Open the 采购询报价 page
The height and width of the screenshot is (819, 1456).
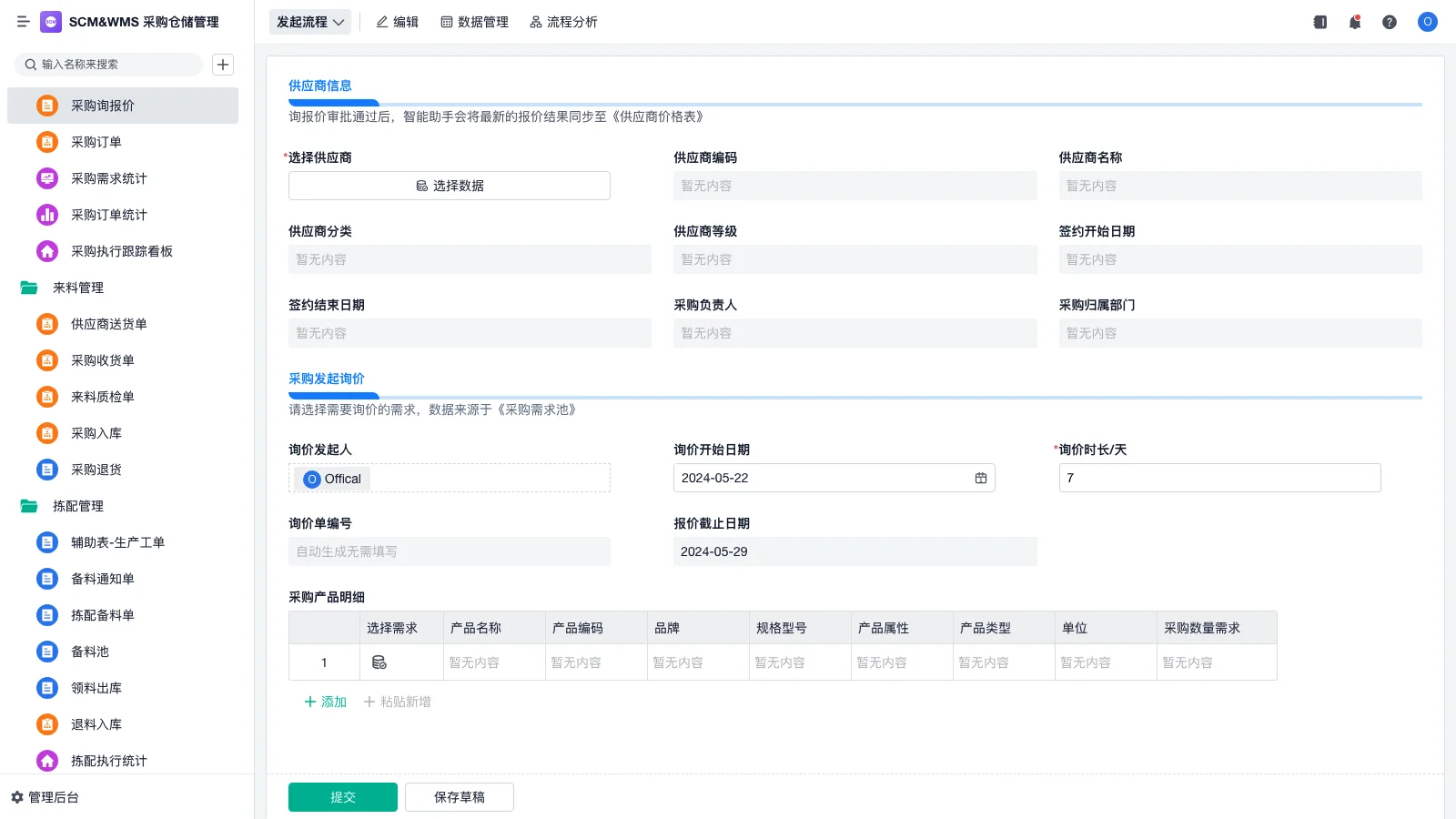[123, 106]
